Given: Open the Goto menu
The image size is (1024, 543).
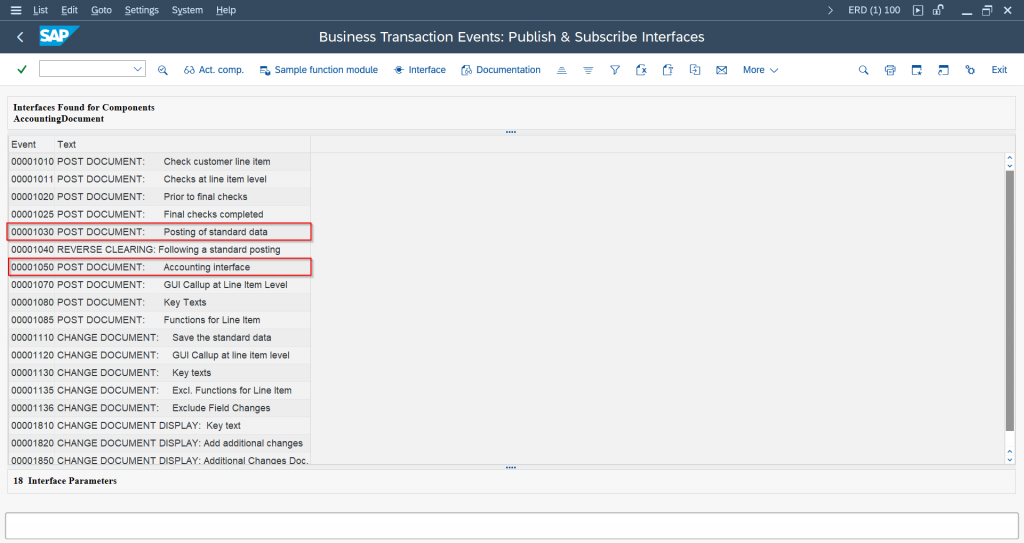Looking at the screenshot, I should pos(101,10).
